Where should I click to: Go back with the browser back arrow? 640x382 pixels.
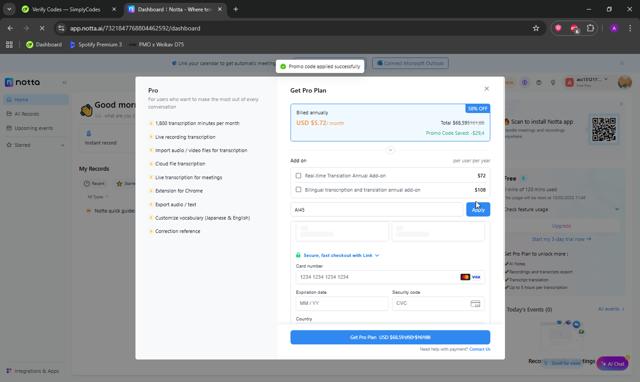(10, 28)
